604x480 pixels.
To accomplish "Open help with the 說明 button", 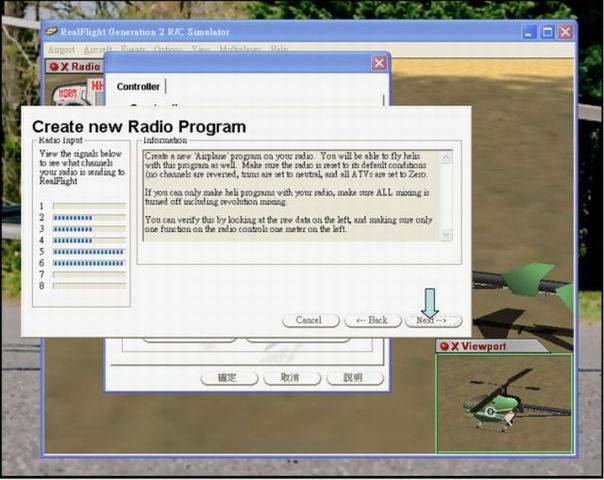I will tap(355, 378).
